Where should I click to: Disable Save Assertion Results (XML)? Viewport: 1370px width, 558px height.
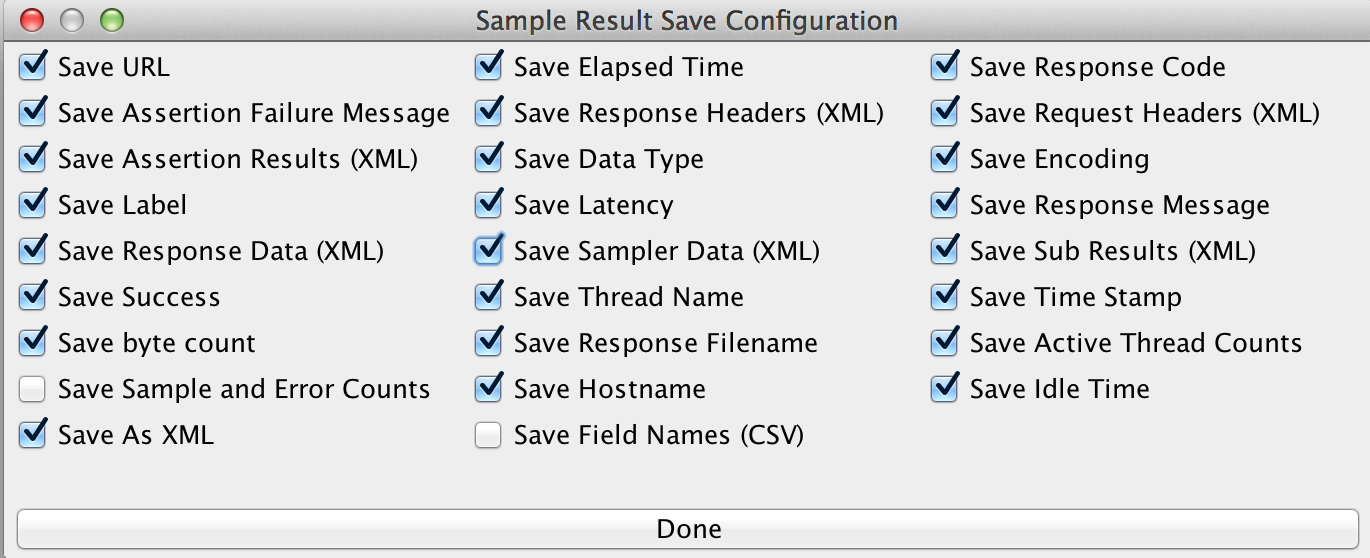pos(33,159)
